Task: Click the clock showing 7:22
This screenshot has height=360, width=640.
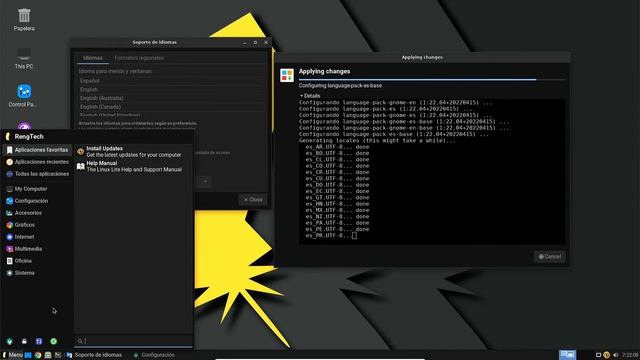Action: click(630, 355)
